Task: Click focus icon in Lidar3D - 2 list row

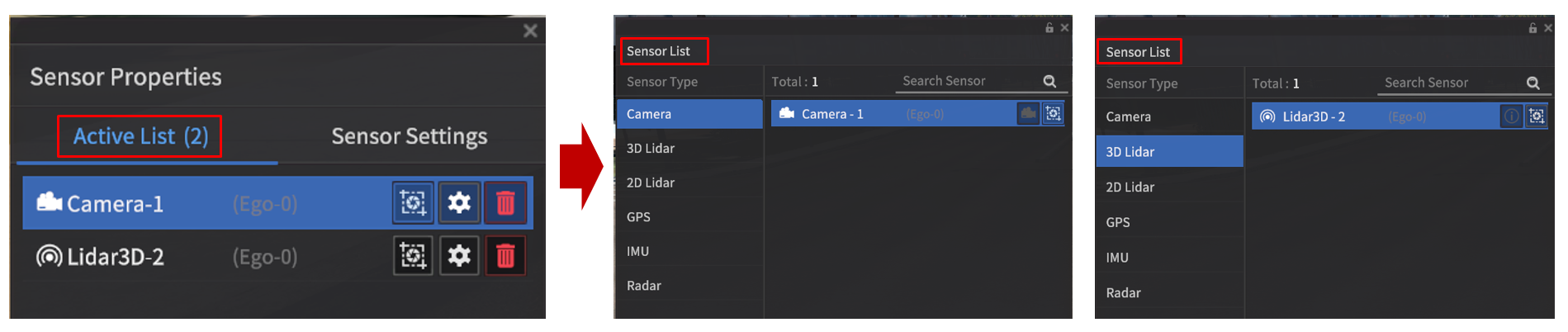Action: coord(1537,116)
